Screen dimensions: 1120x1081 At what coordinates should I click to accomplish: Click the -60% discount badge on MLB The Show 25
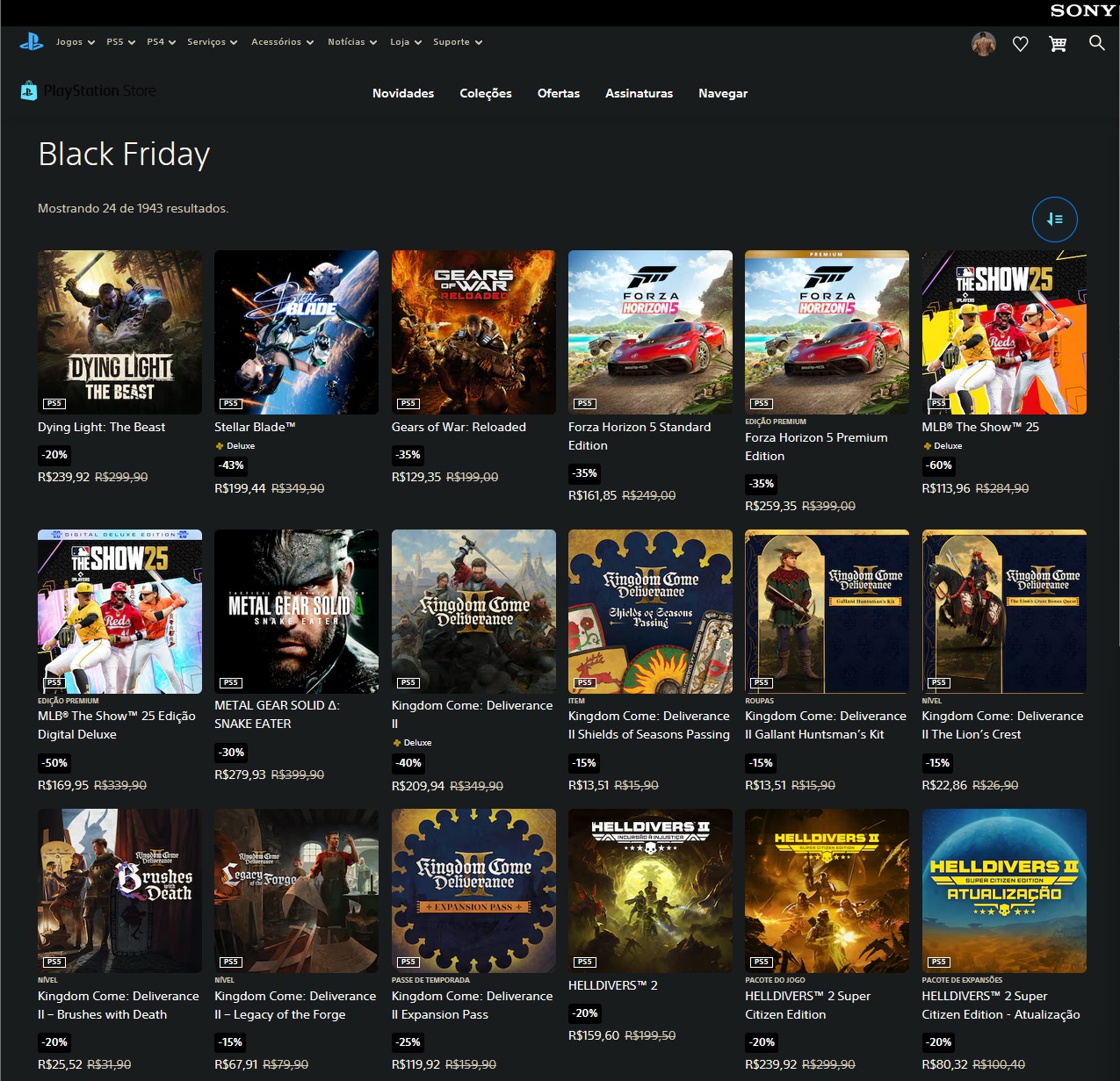pyautogui.click(x=938, y=465)
